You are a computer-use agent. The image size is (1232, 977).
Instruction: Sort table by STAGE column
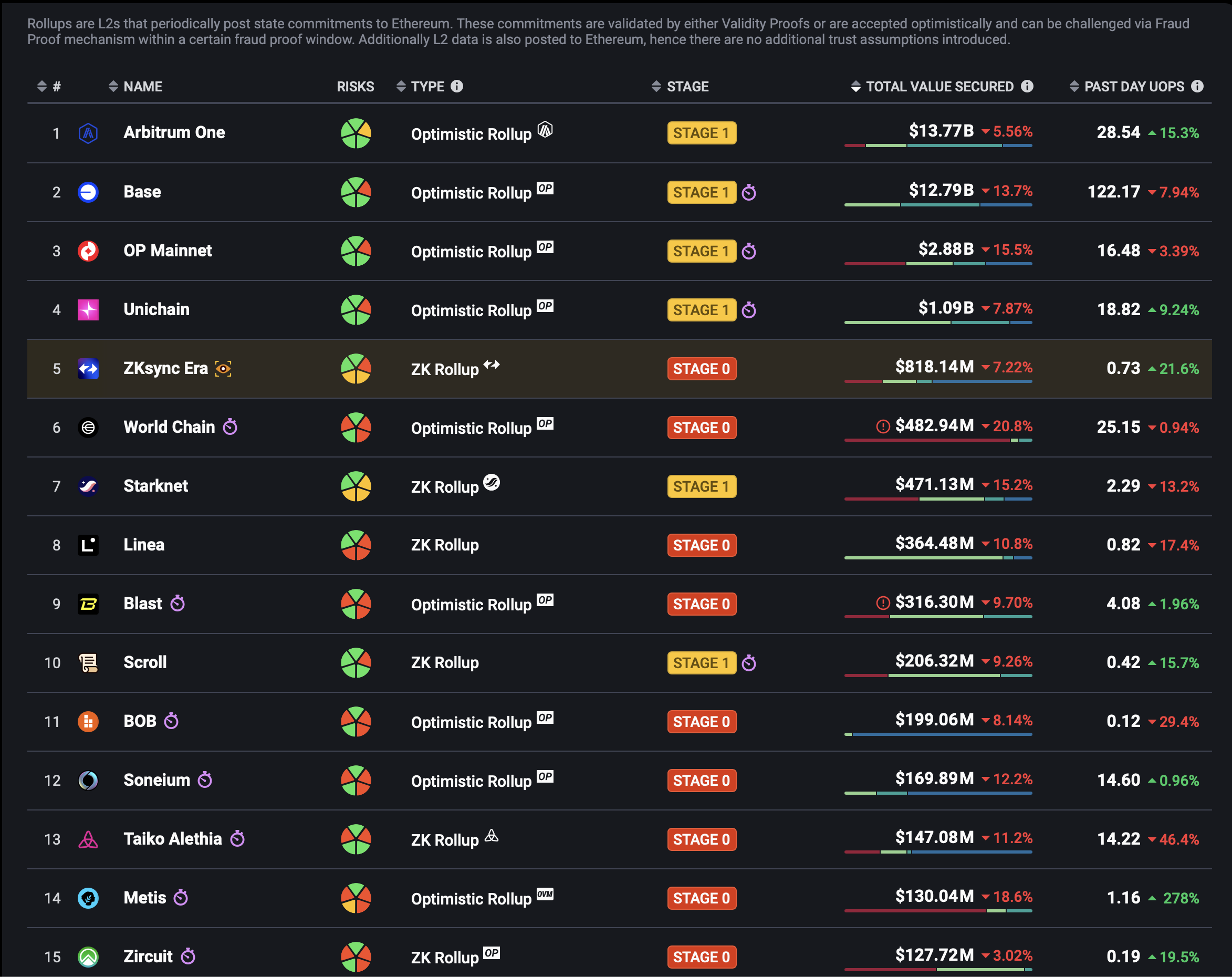click(680, 86)
